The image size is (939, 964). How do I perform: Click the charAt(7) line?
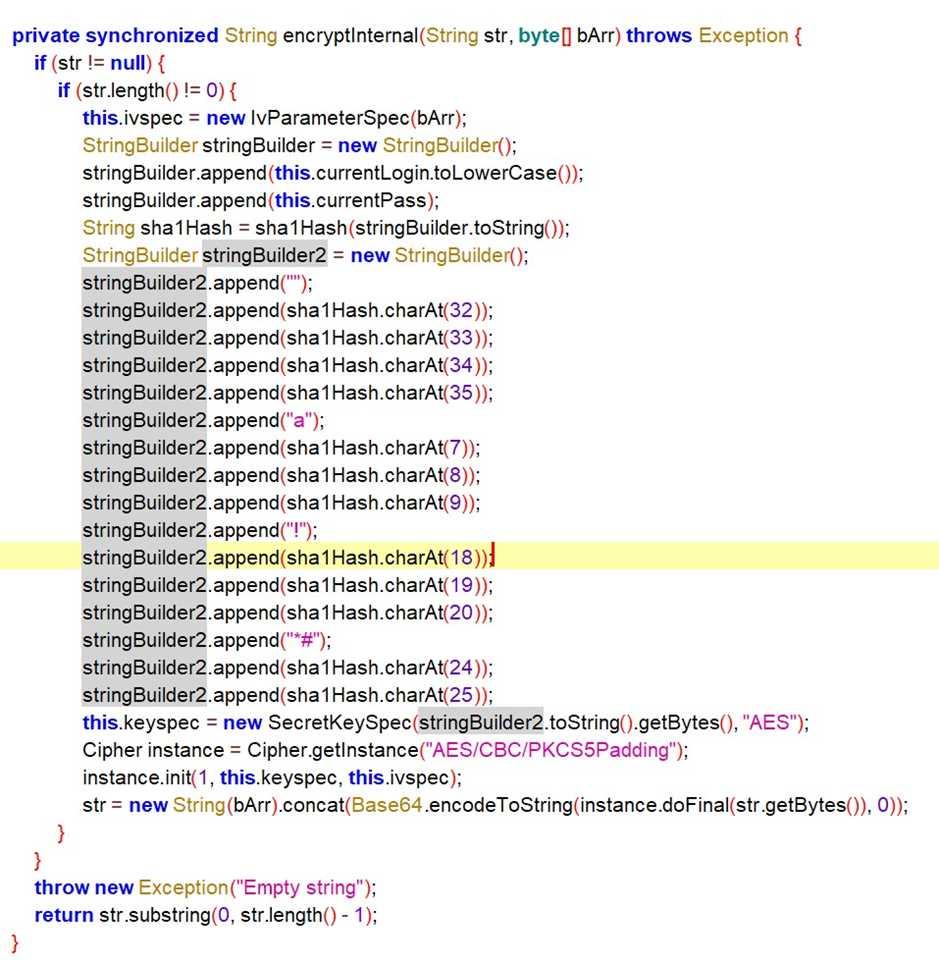coord(282,448)
